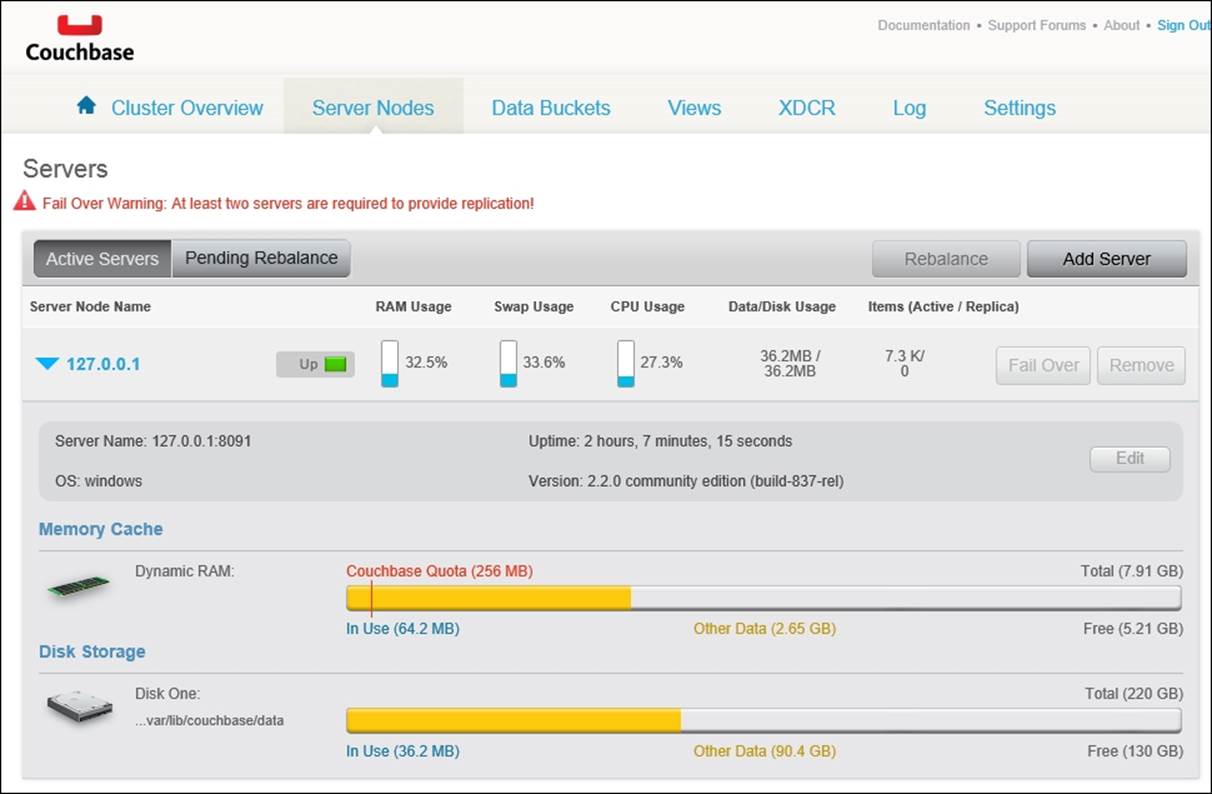Click the Other Data (90.4 GB) label
The image size is (1212, 794).
point(765,751)
